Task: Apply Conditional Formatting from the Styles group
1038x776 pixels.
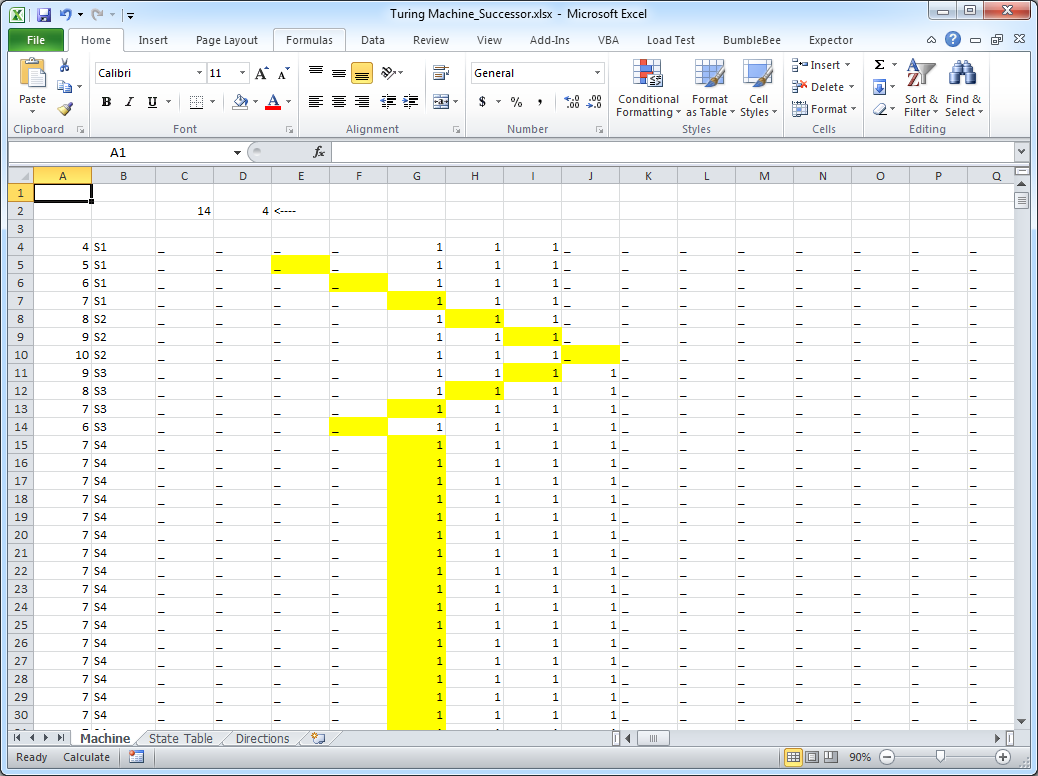Action: [647, 88]
